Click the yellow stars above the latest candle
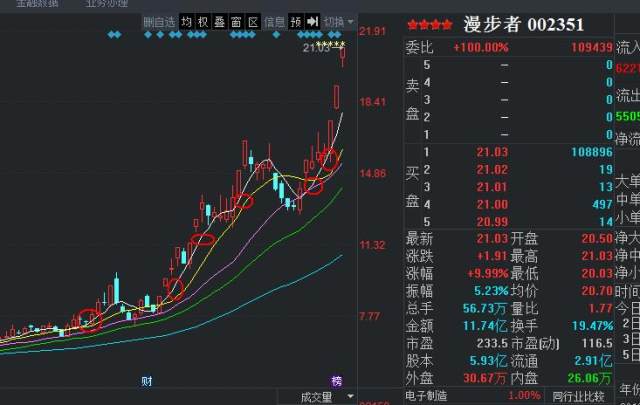The image size is (640, 405). [x=331, y=44]
